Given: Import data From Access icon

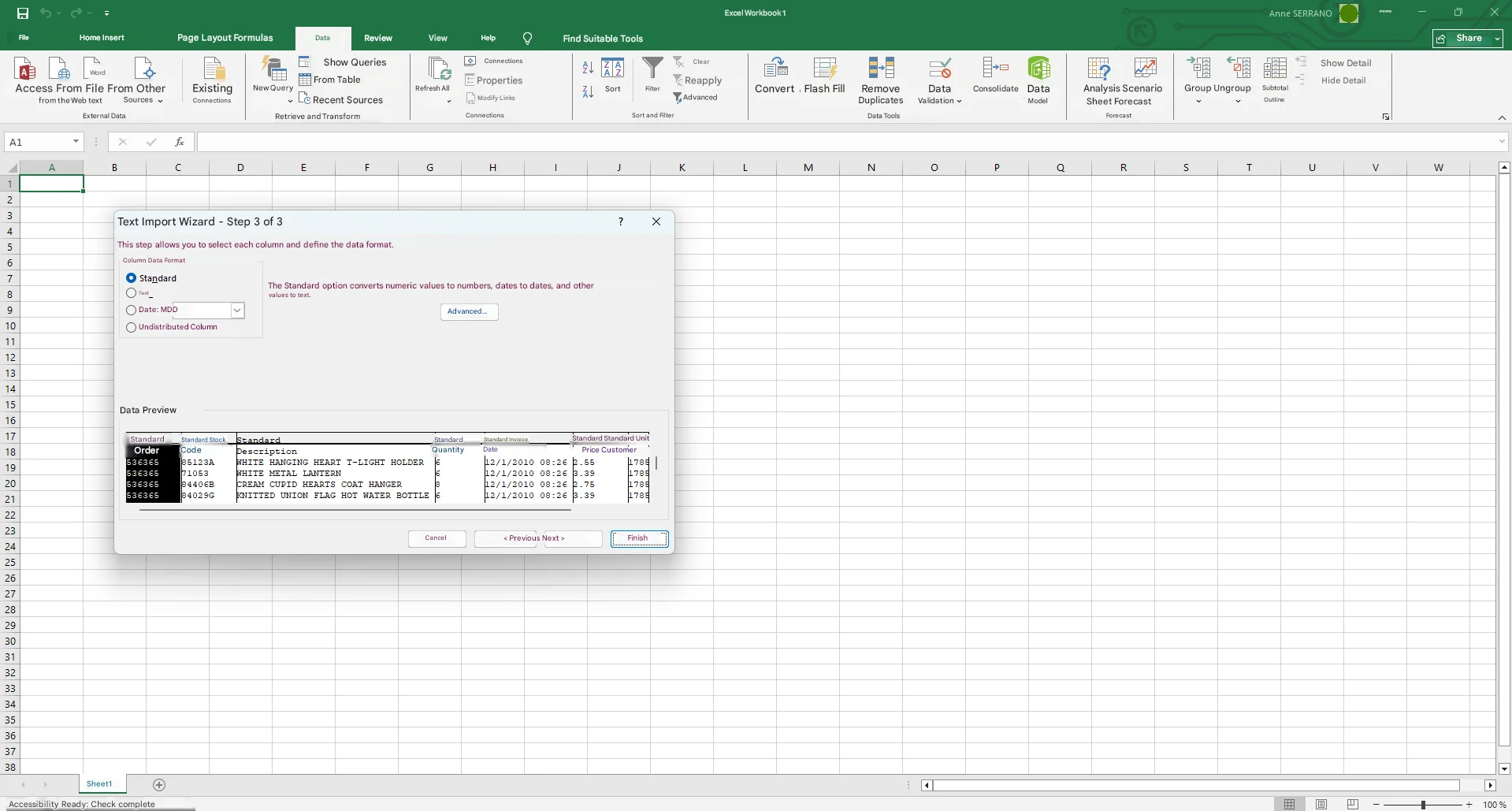Looking at the screenshot, I should (26, 69).
